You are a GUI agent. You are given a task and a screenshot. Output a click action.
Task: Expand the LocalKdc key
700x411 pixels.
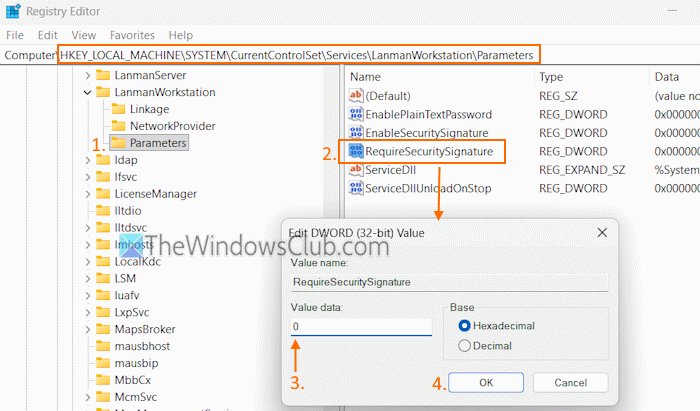[88, 262]
